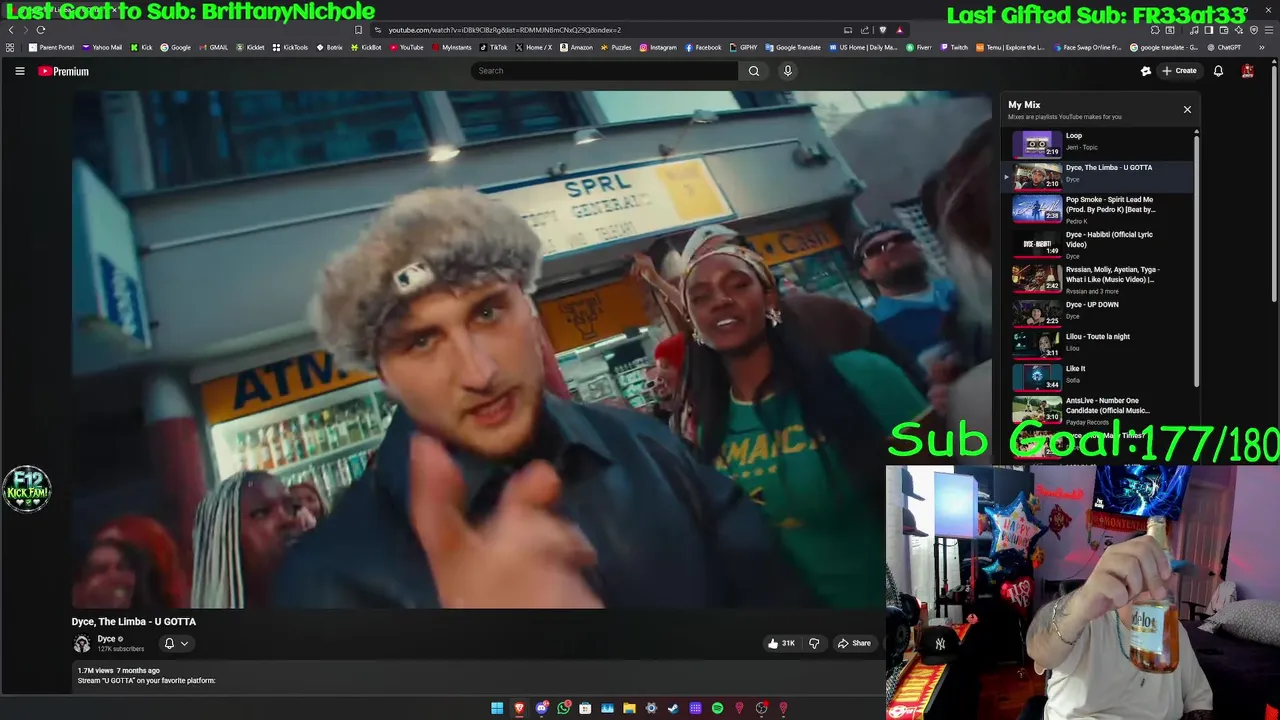This screenshot has height=720, width=1280.
Task: Open Discord from the taskbar
Action: tap(541, 708)
